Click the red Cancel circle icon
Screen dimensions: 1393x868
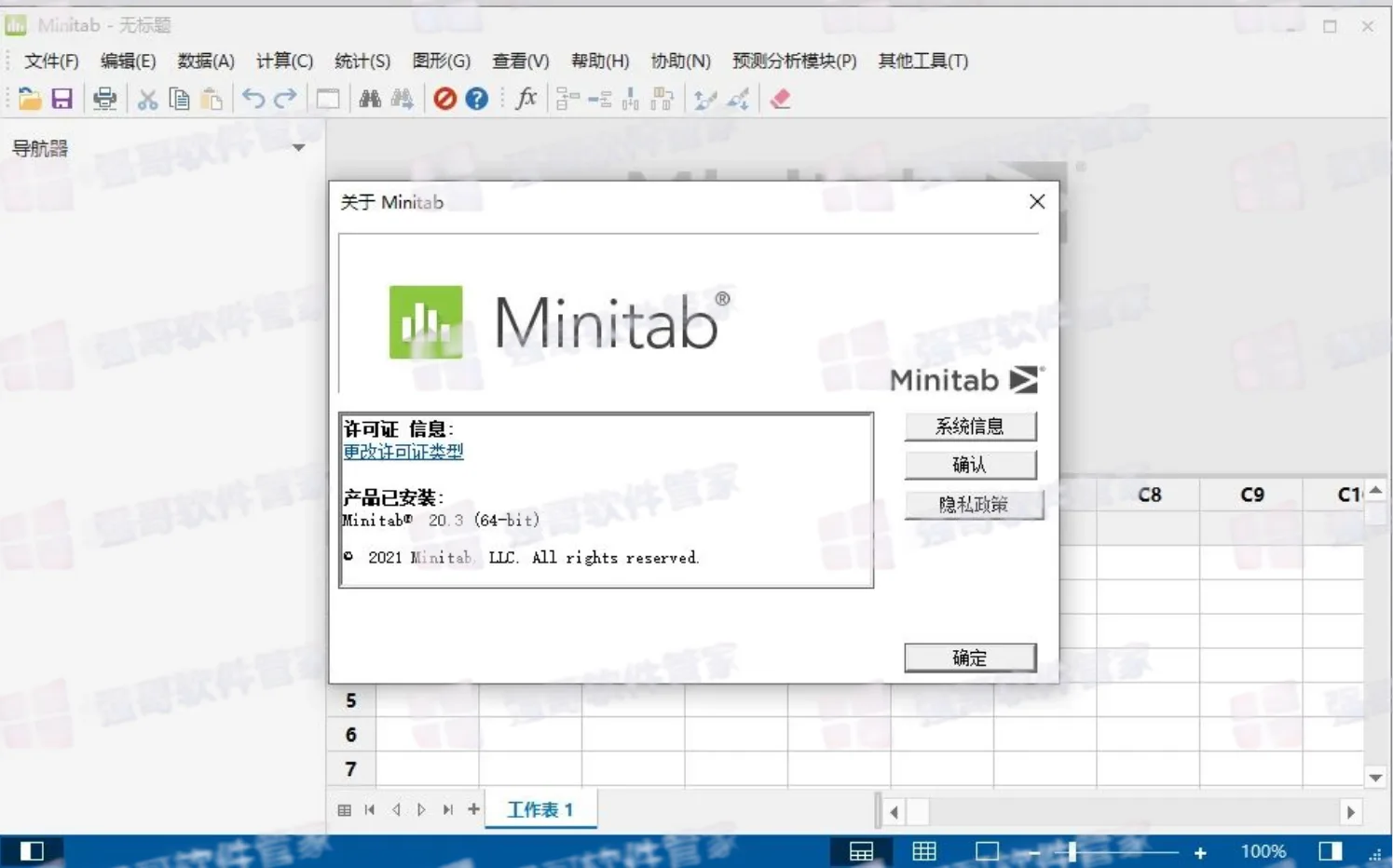(444, 99)
